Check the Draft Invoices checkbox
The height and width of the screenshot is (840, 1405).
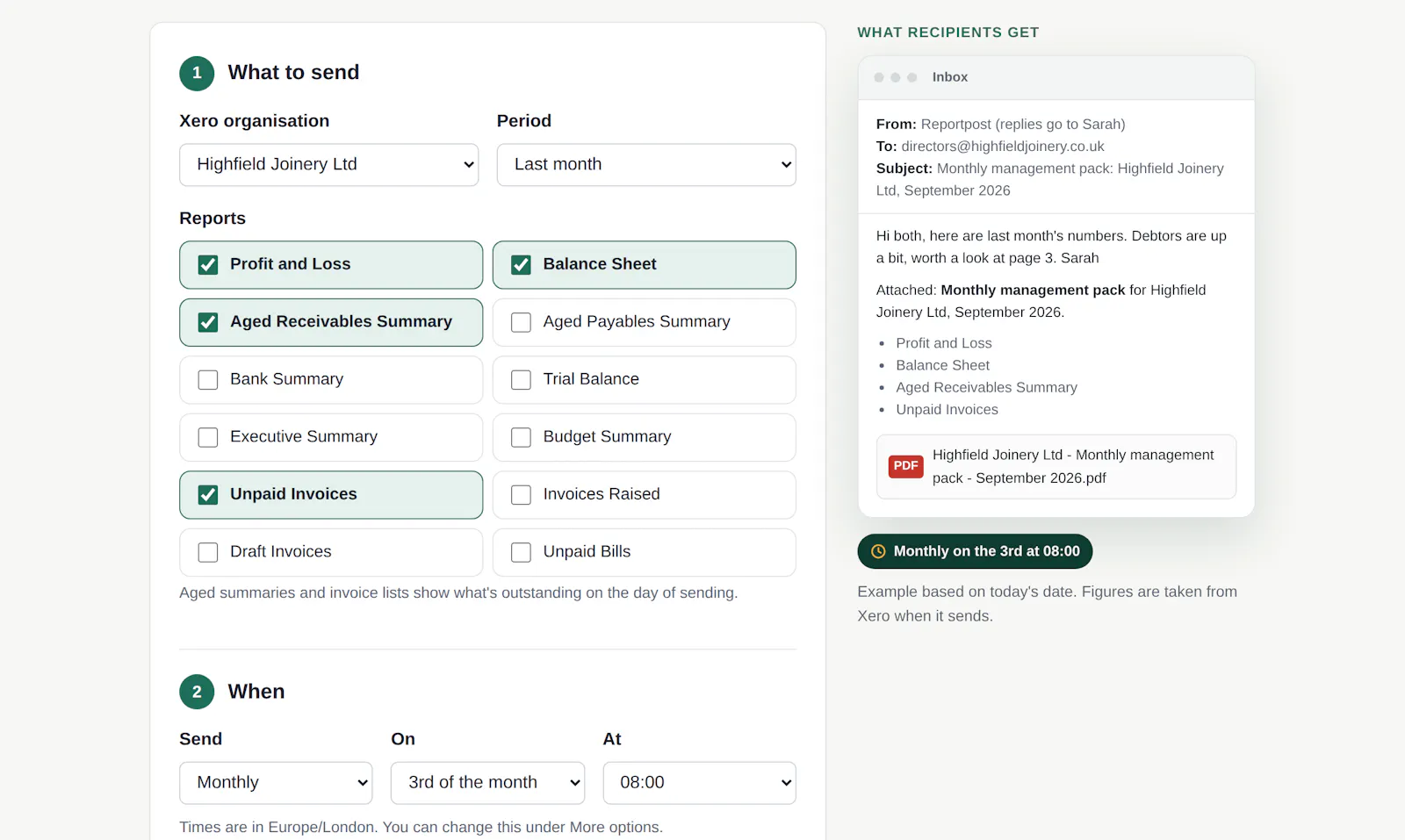[208, 552]
